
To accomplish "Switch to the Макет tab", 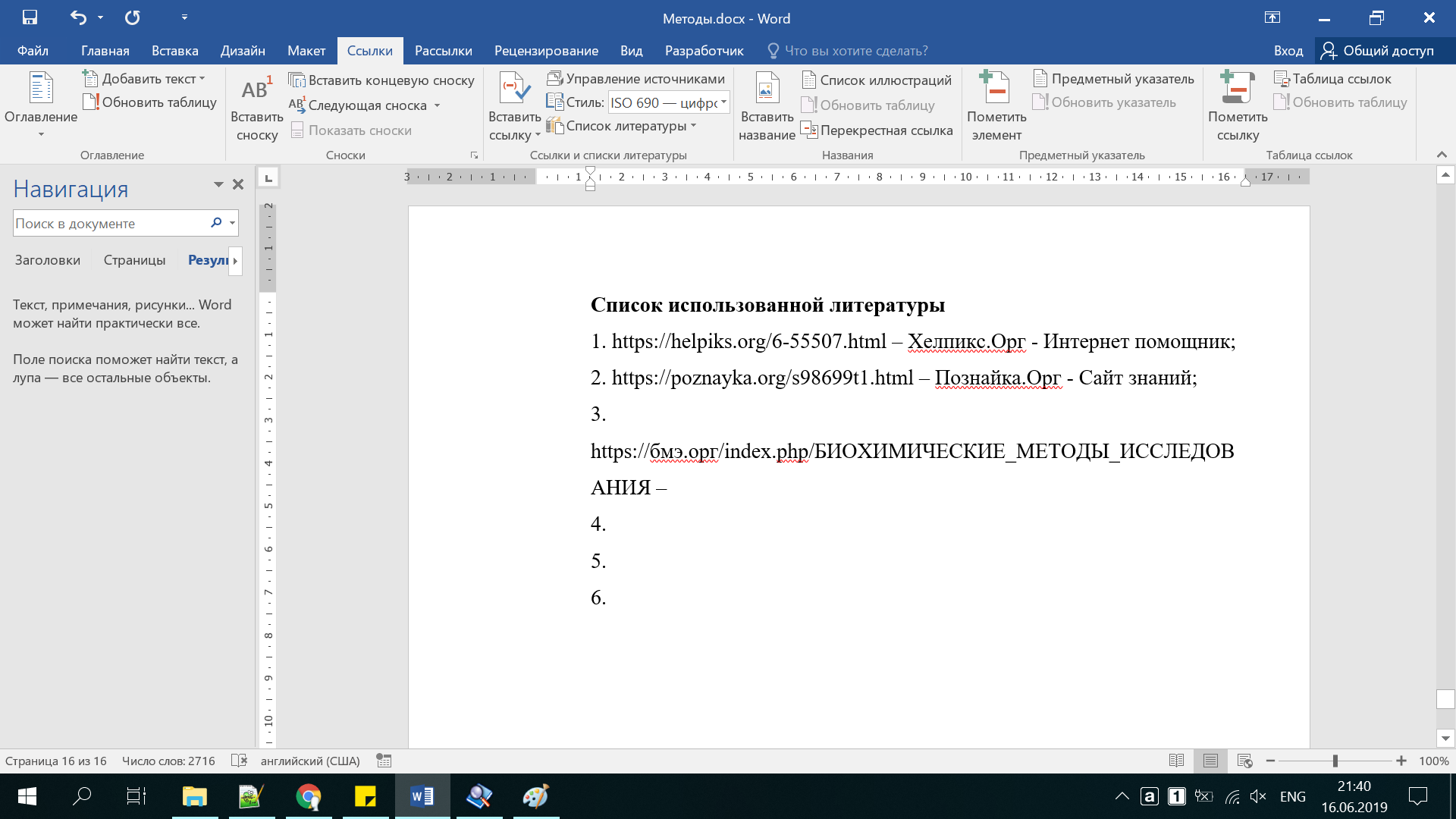I will coord(306,51).
